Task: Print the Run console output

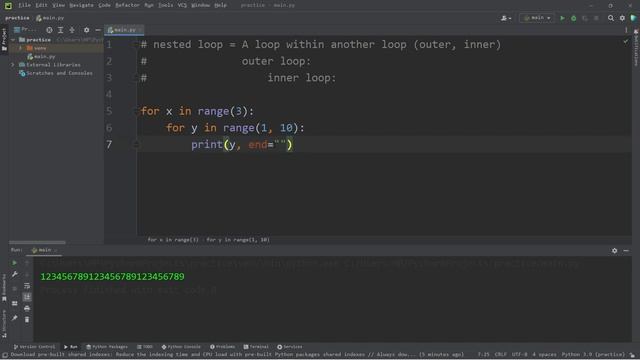Action: (x=27, y=308)
